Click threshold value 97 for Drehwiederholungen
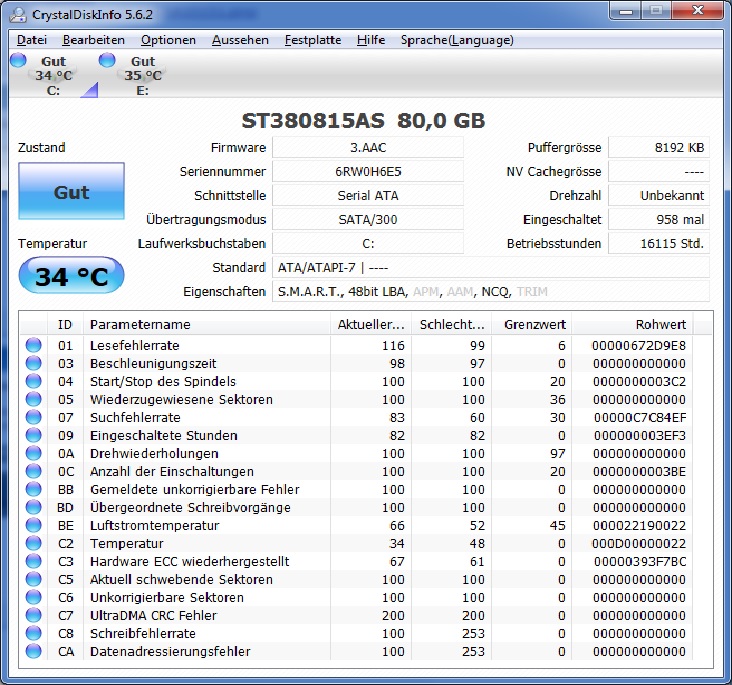Viewport: 732px width, 685px height. click(557, 453)
